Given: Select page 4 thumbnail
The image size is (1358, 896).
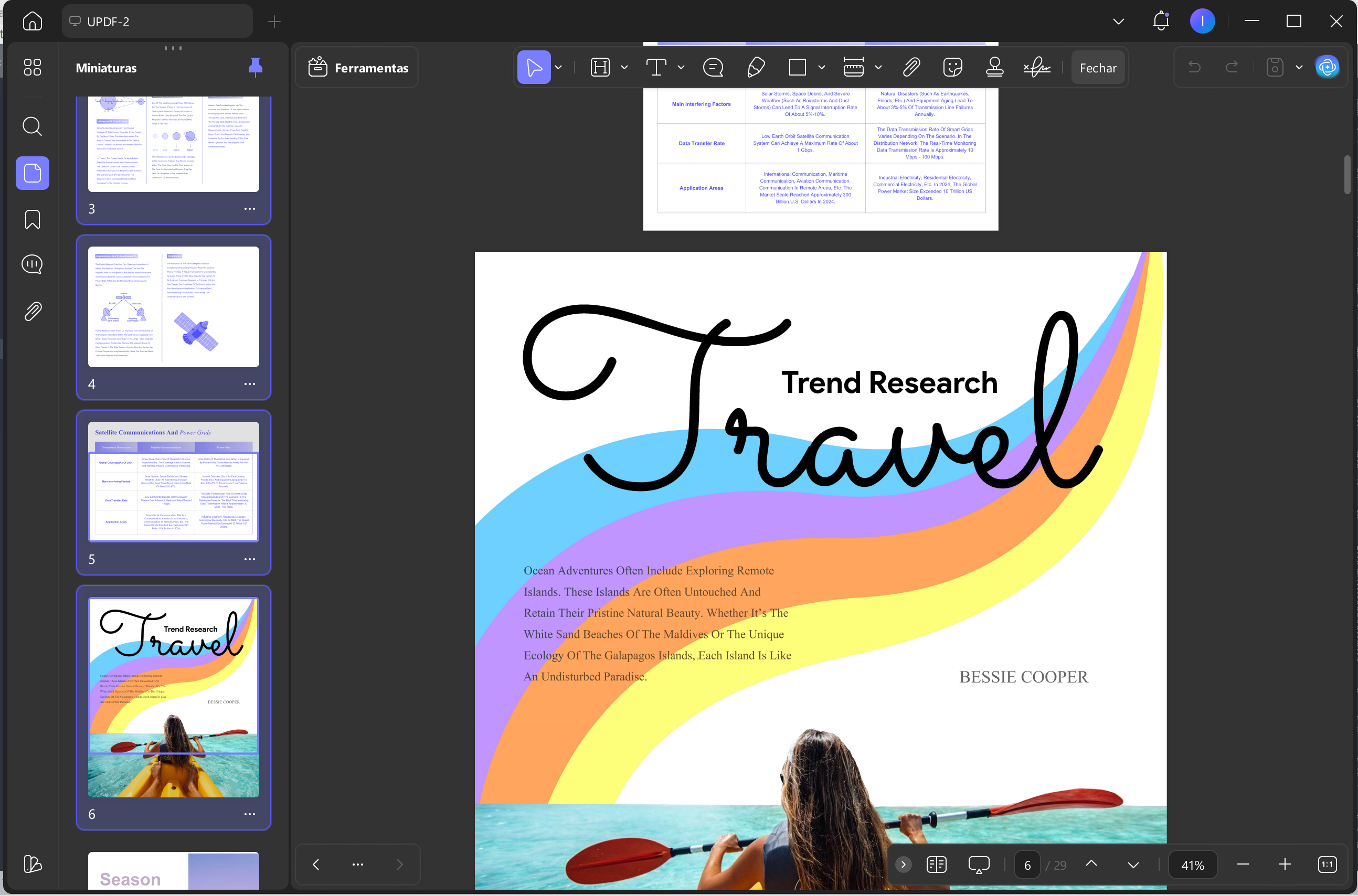Looking at the screenshot, I should click(173, 307).
